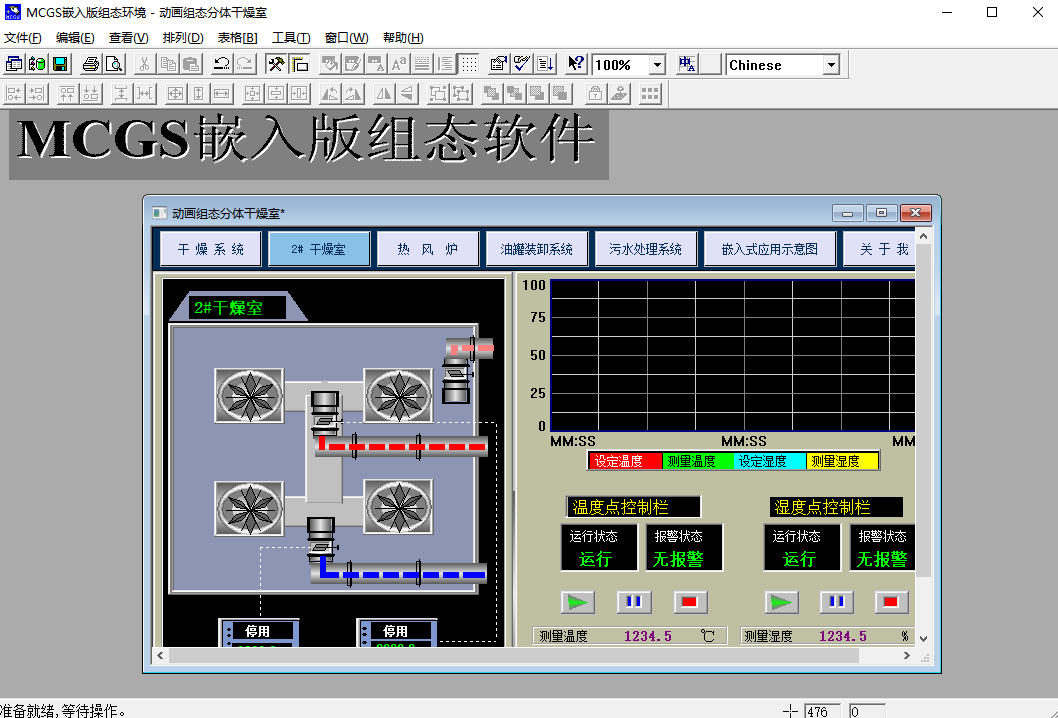Click the temperature control green play button
1058x718 pixels.
click(578, 602)
